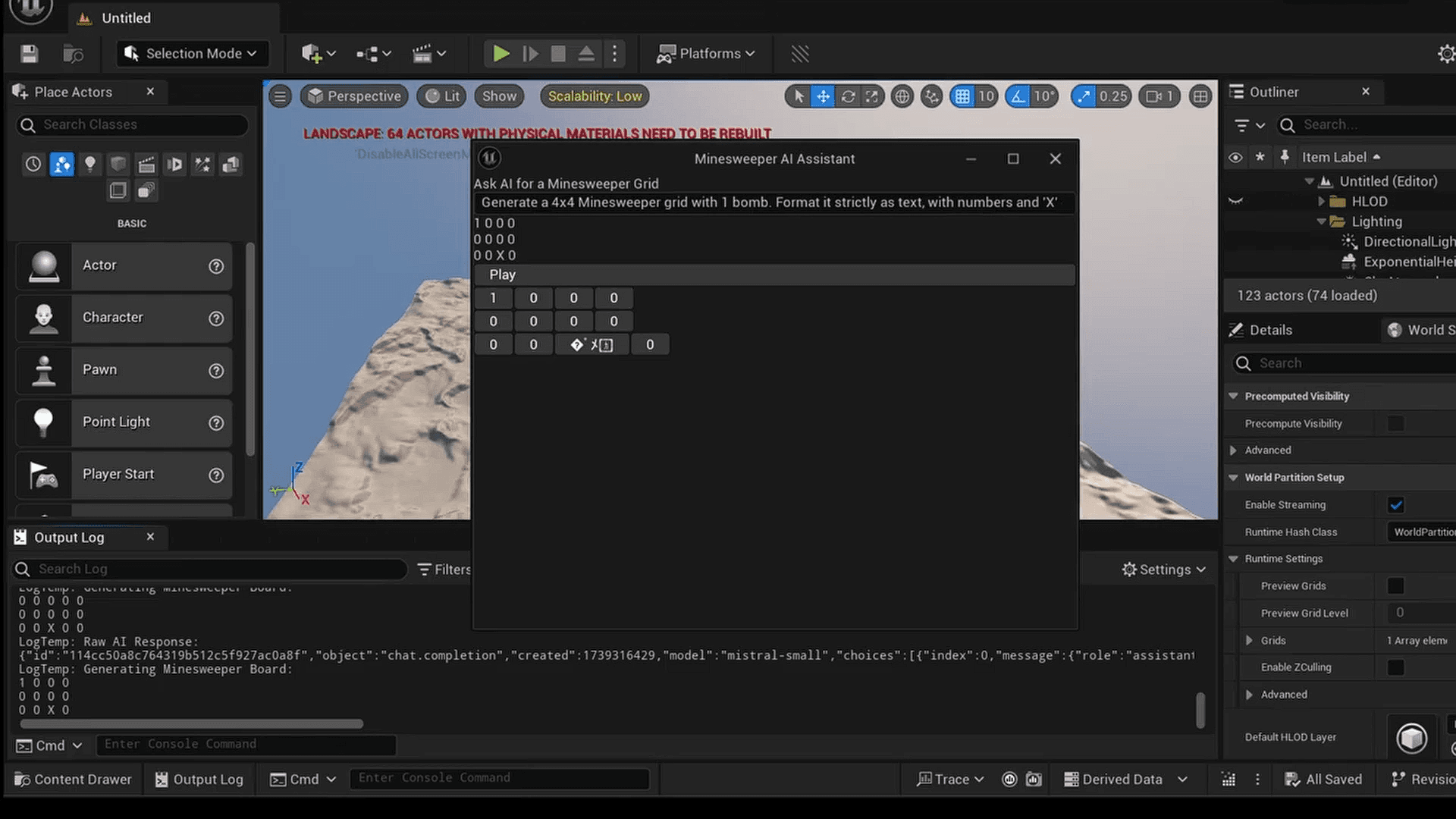Expand the HLOD folder in Outliner

[1321, 202]
